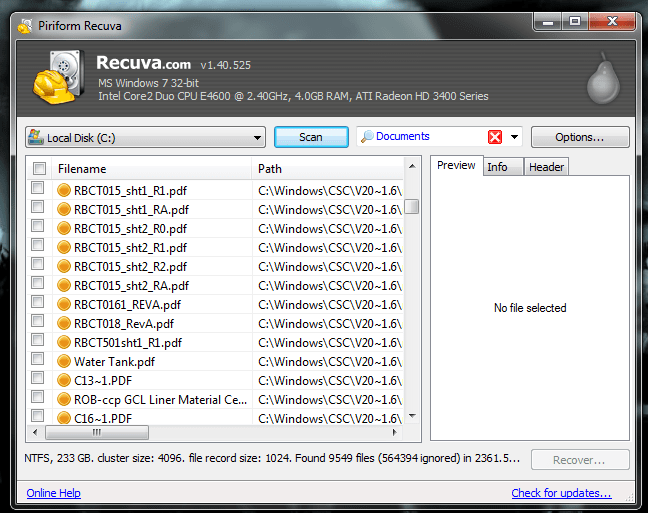Screen dimensions: 648x513
Task: Sort by the Path column header
Action: coord(327,169)
